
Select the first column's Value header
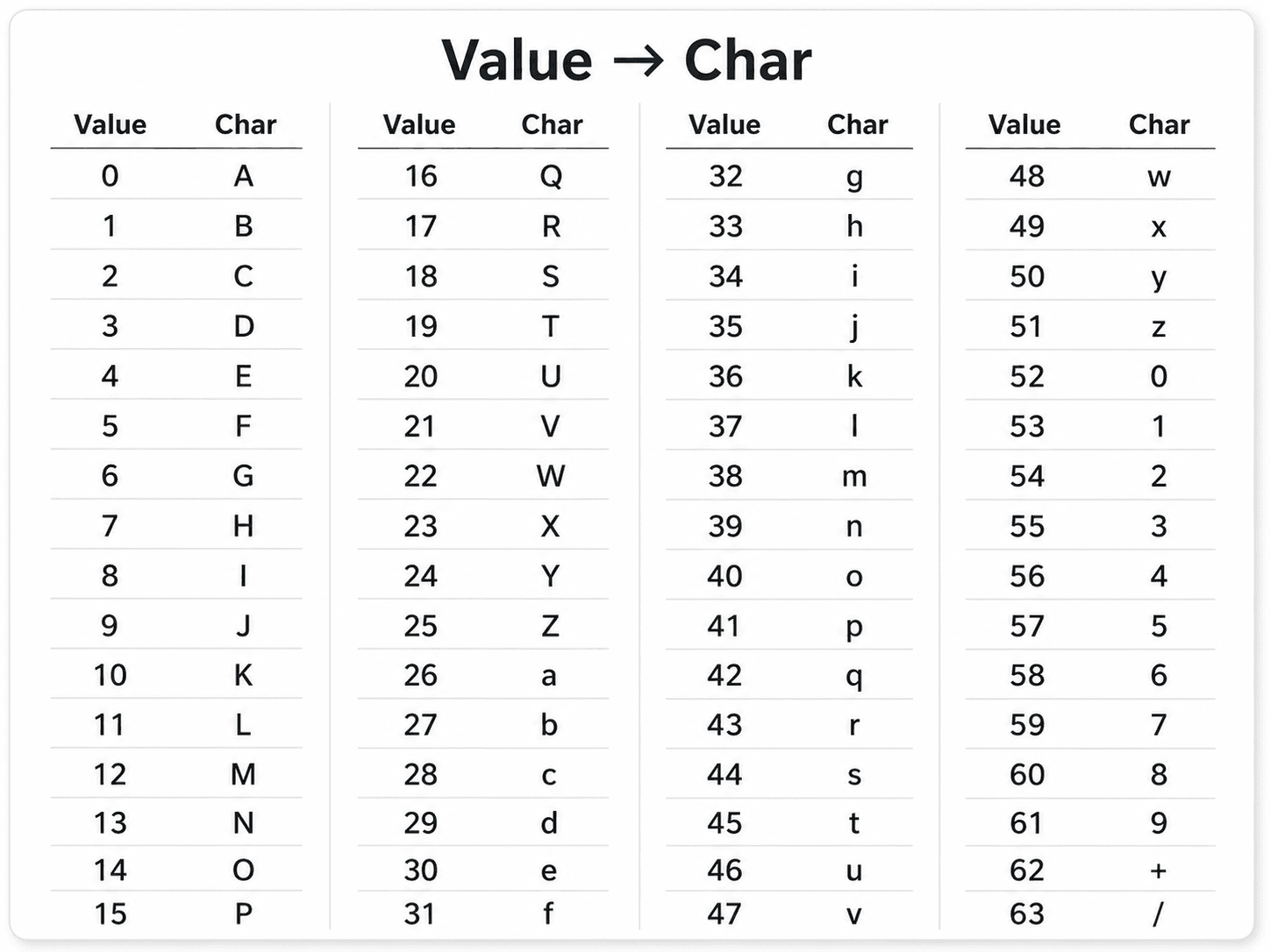110,124
